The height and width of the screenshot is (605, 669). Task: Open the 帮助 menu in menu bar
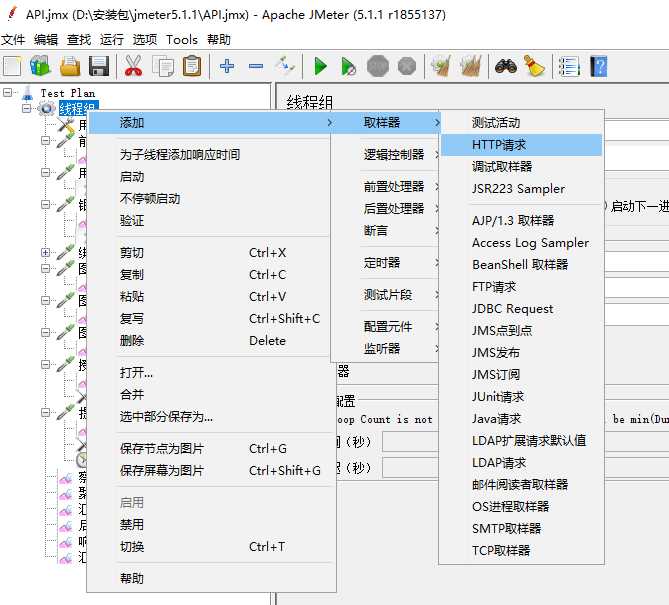[219, 40]
